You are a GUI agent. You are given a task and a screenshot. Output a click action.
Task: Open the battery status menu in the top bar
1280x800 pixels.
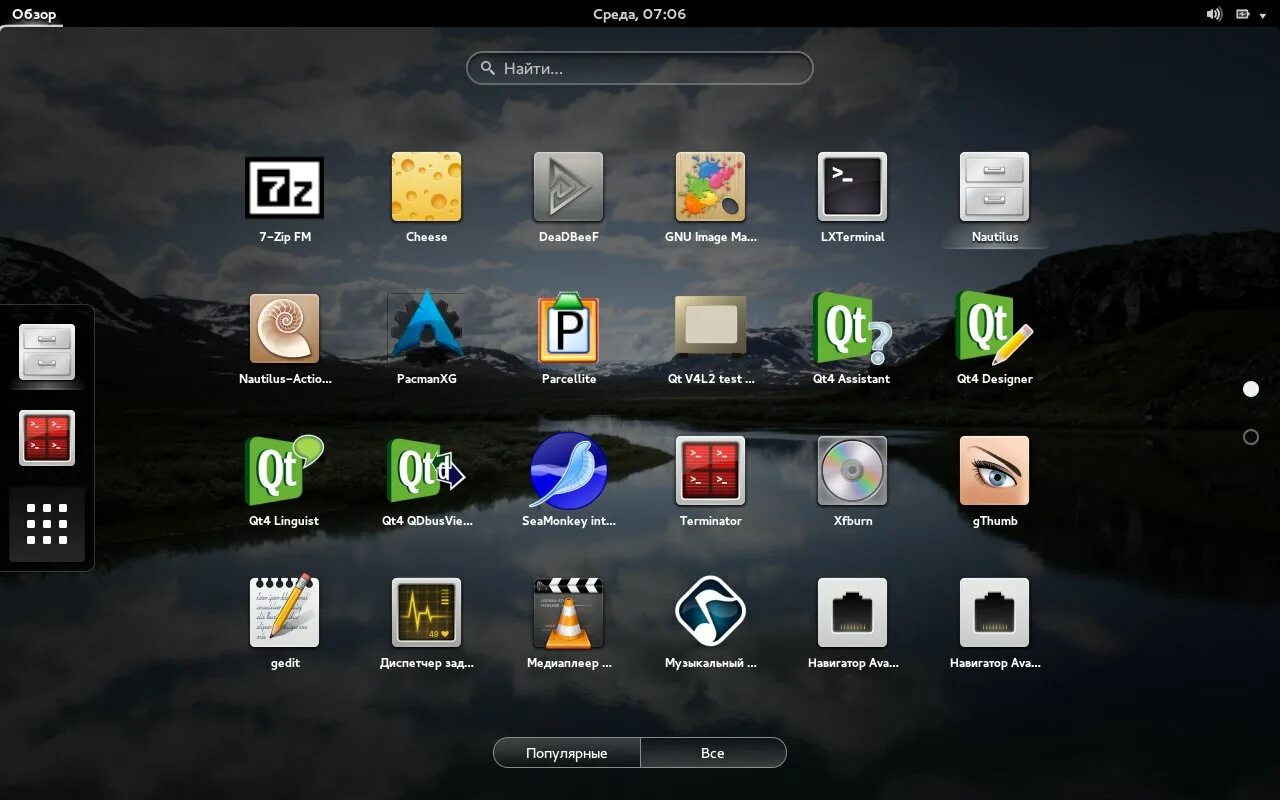click(1243, 13)
